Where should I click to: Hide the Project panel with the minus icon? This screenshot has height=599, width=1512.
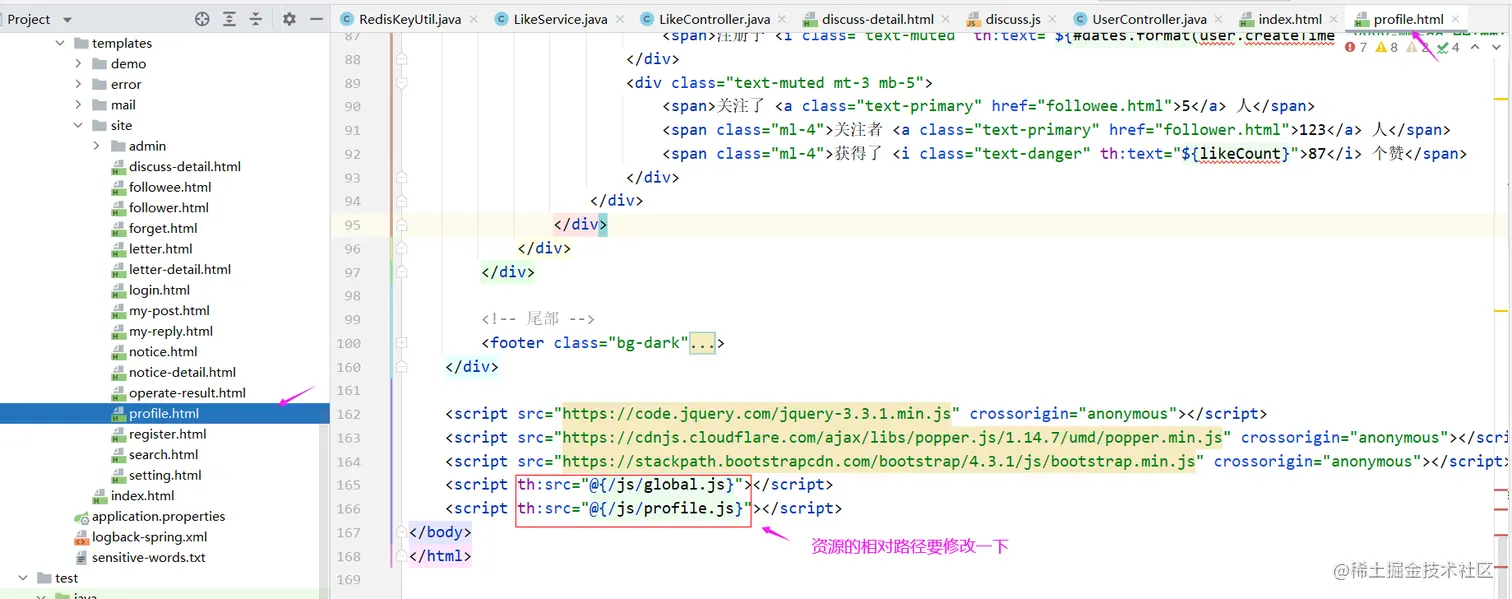point(316,19)
